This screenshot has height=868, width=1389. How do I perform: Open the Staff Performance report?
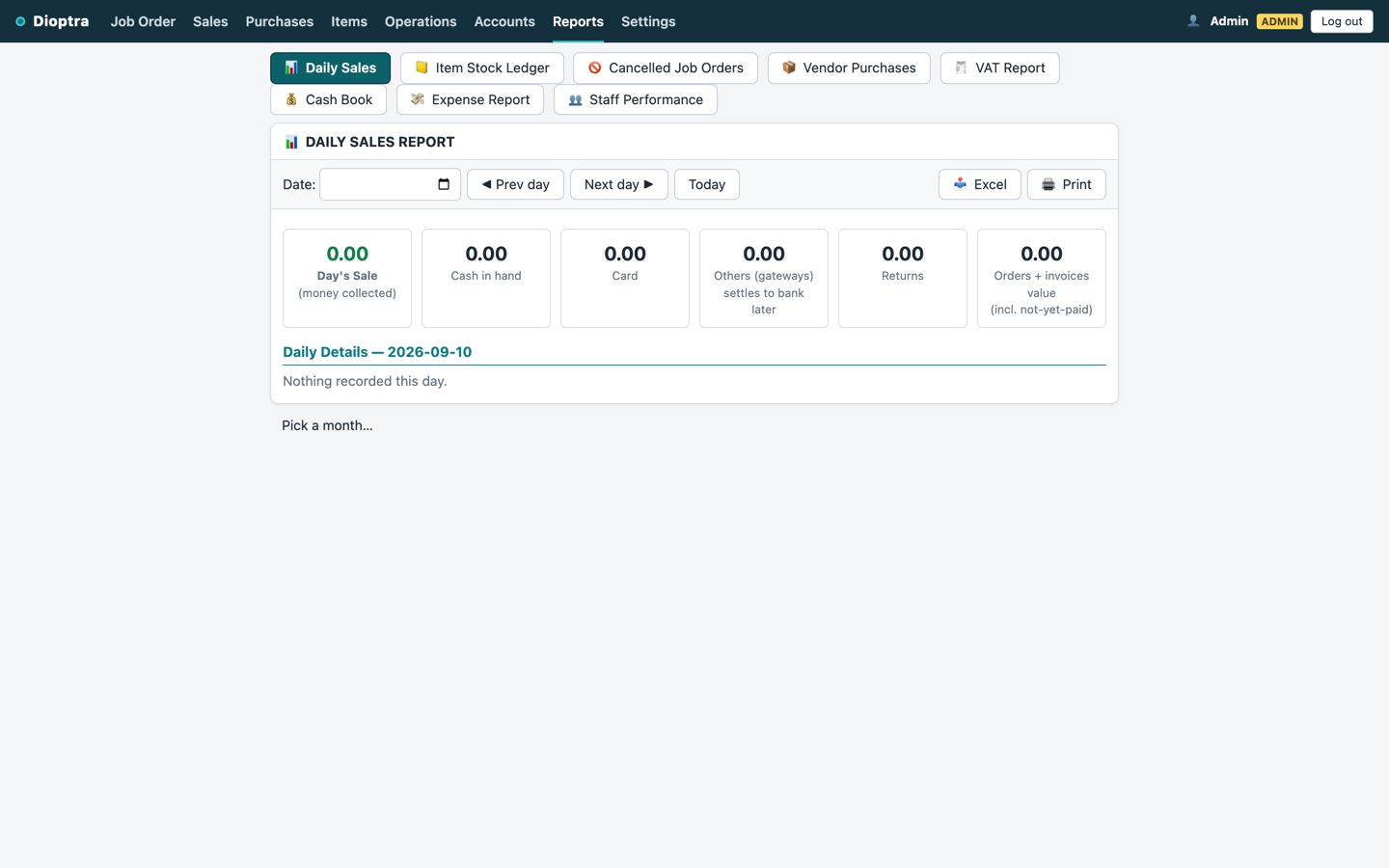tap(635, 99)
